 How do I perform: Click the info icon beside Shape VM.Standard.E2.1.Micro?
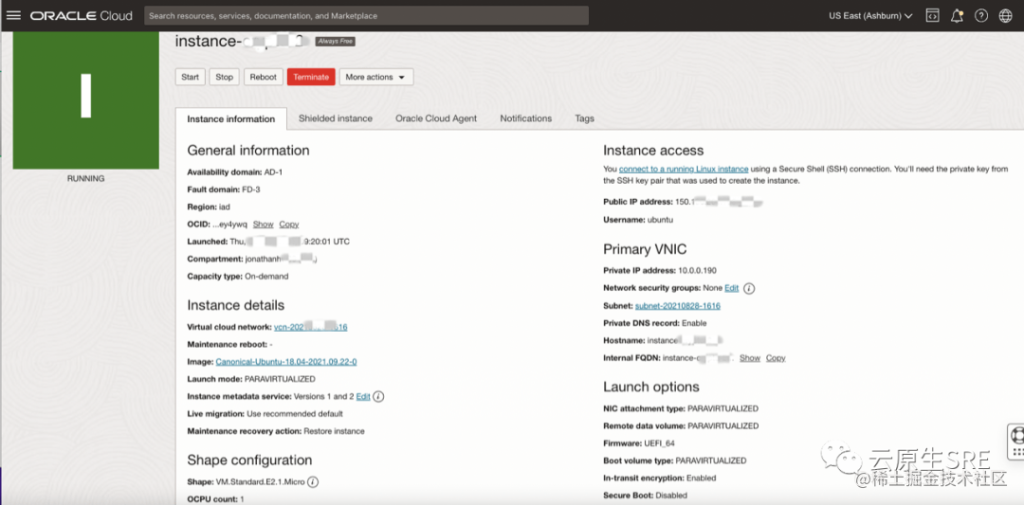tap(313, 482)
